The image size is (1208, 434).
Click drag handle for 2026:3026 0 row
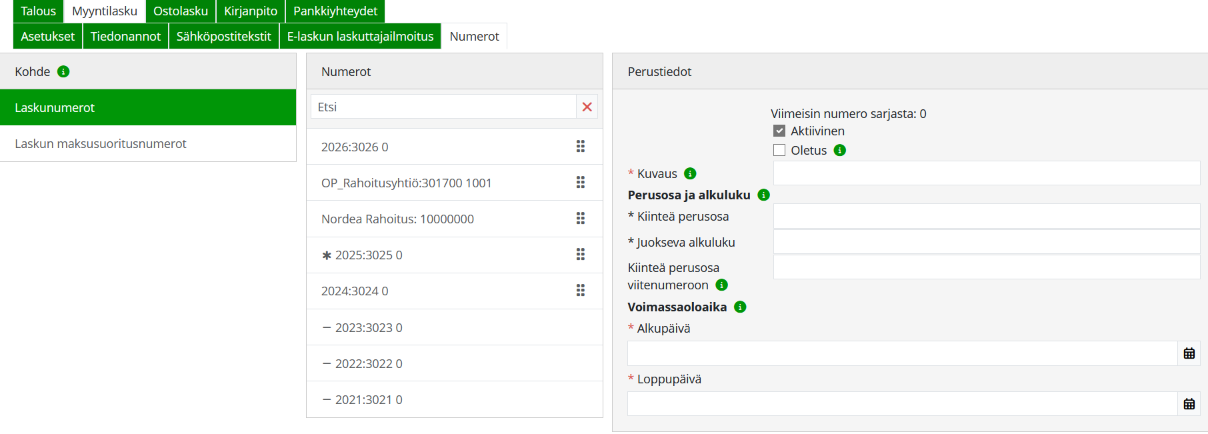coord(580,147)
